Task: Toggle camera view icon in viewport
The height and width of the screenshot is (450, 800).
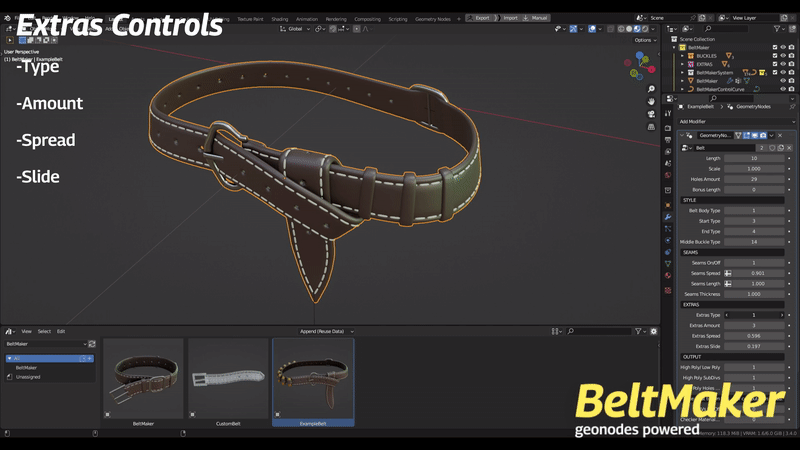Action: 651,114
